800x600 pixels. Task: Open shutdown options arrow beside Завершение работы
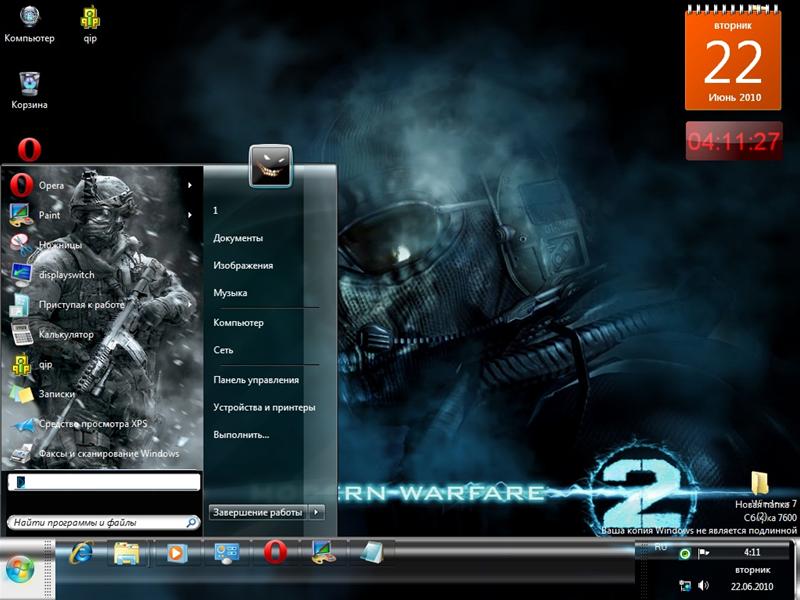(x=317, y=512)
